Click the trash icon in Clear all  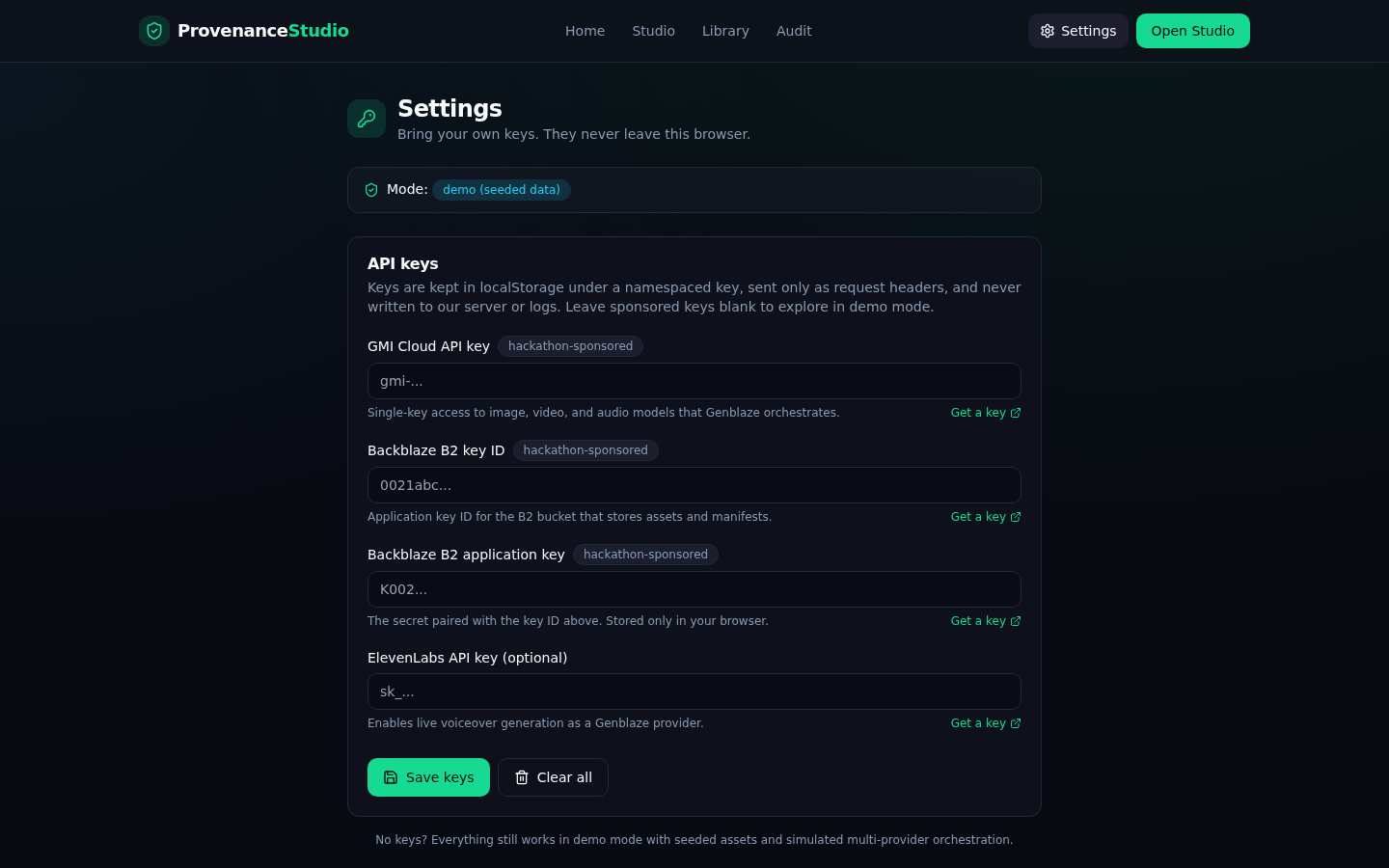pos(522,777)
